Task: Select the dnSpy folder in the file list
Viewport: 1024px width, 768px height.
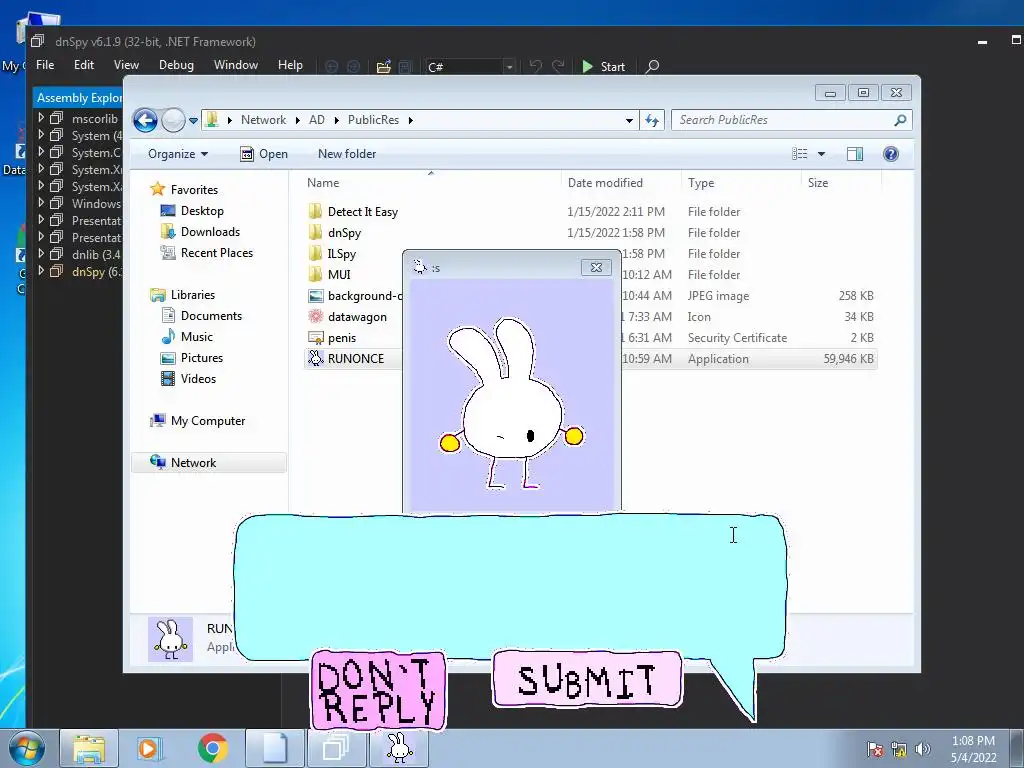Action: pyautogui.click(x=344, y=232)
